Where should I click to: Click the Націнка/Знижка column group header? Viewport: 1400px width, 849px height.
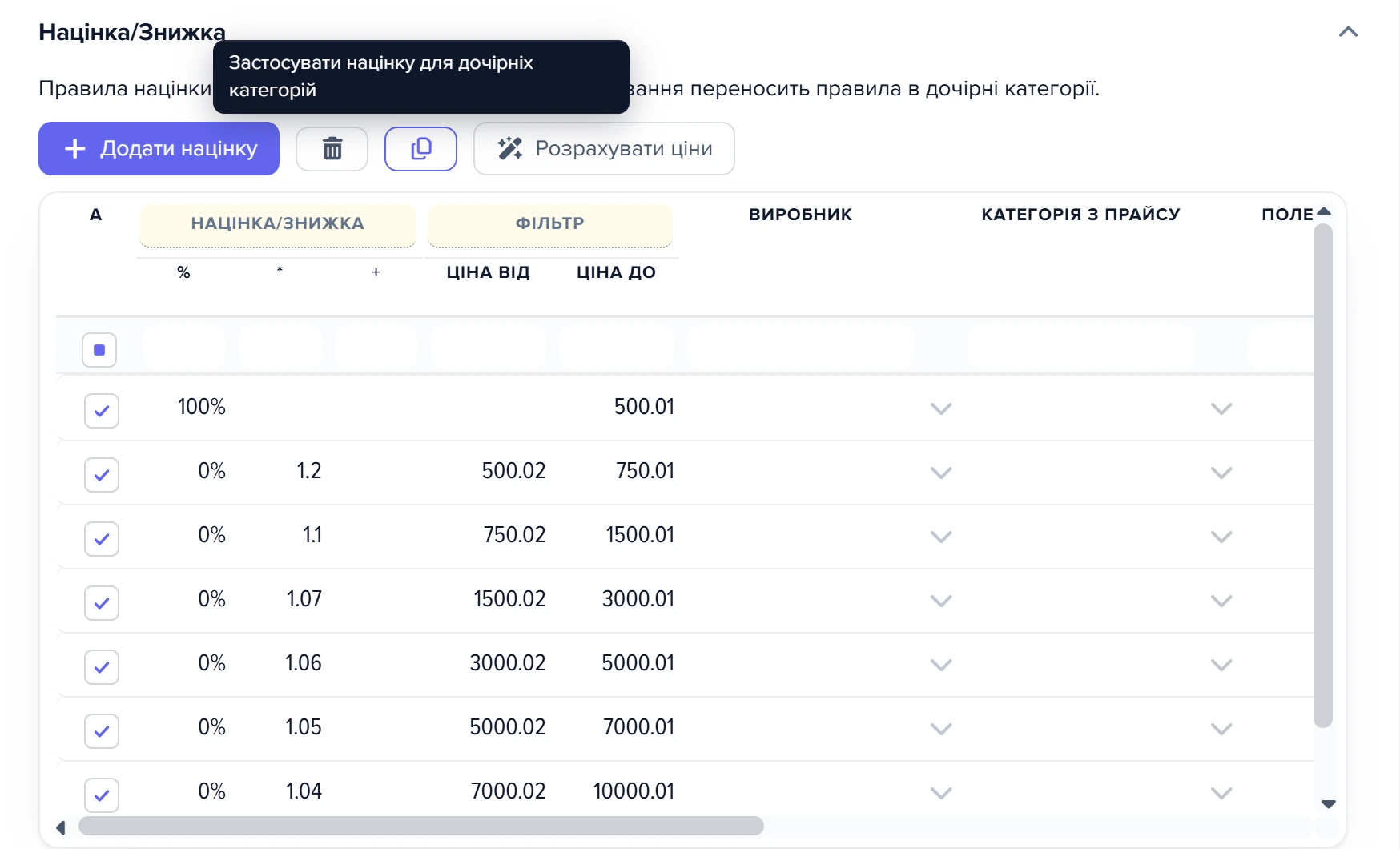click(x=278, y=224)
